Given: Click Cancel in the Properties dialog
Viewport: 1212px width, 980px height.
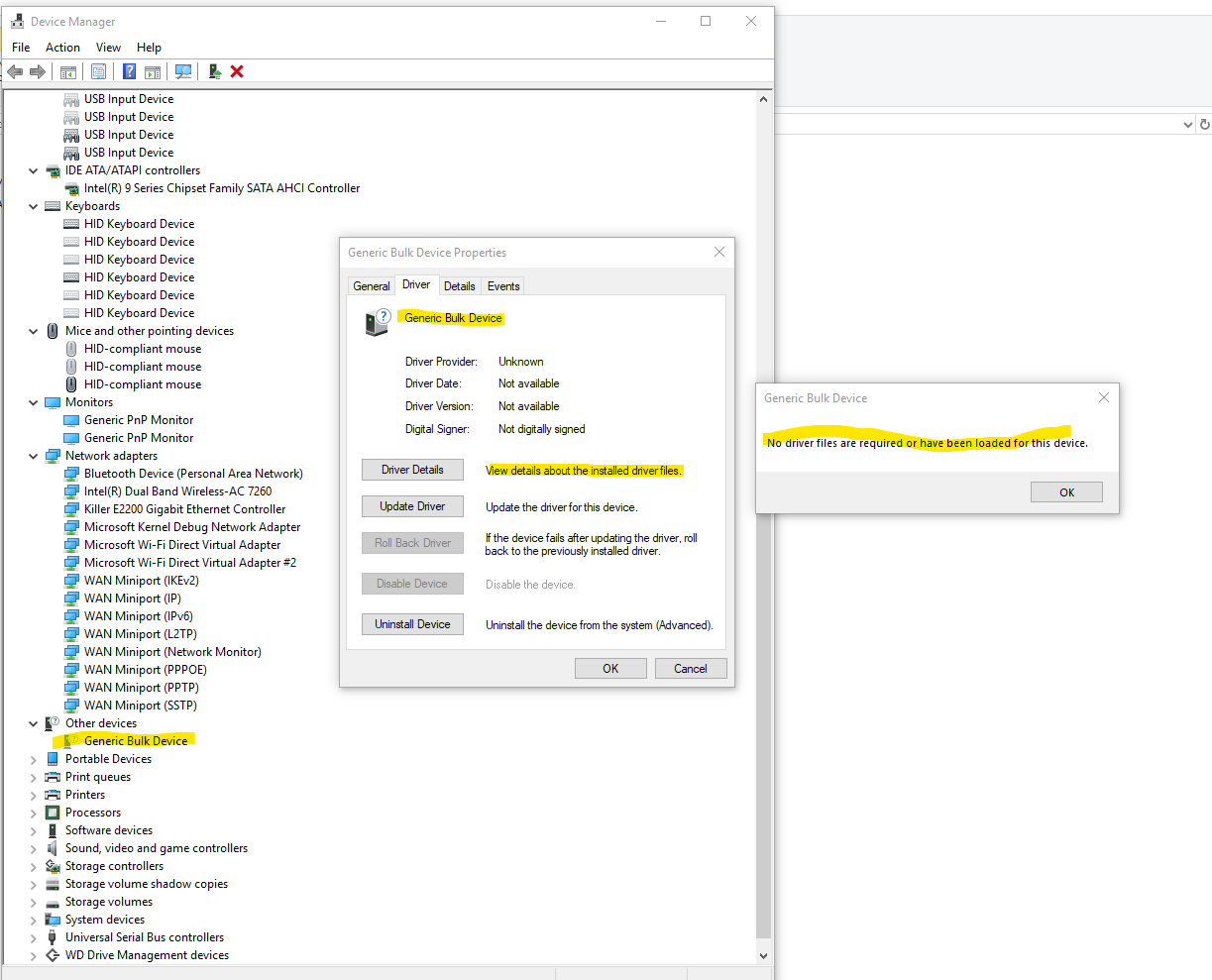Looking at the screenshot, I should click(x=691, y=669).
